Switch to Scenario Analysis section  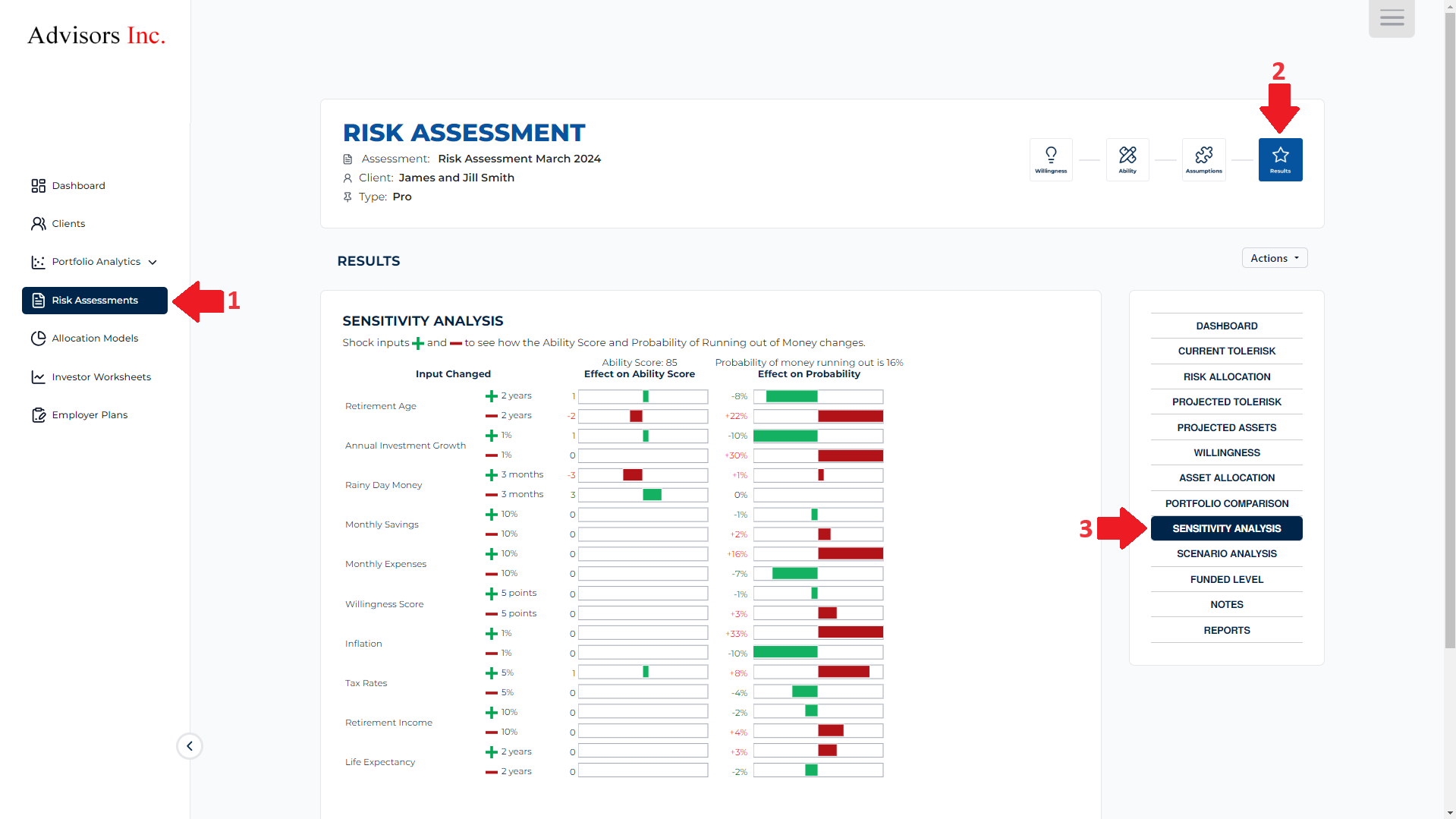click(x=1226, y=554)
